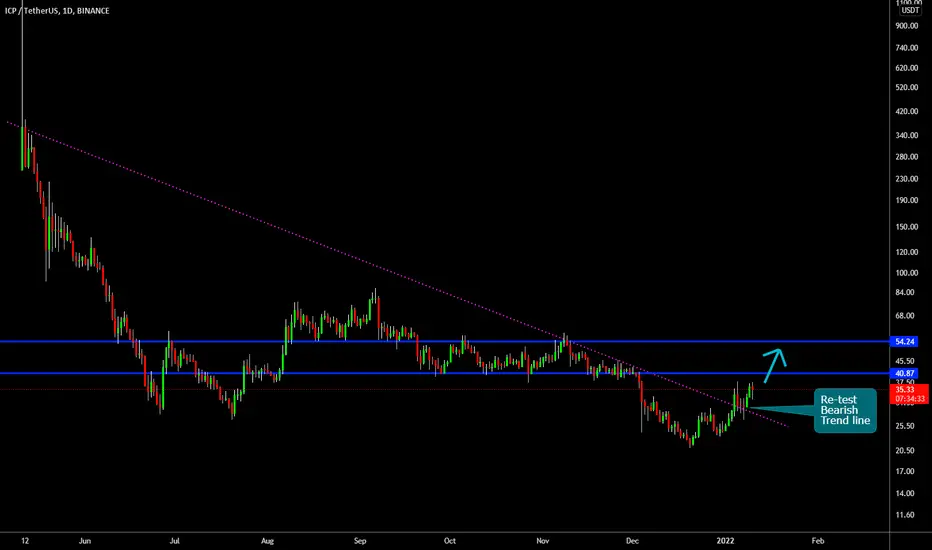This screenshot has width=932, height=550.
Task: Select the 54.24 blue price level label
Action: click(x=905, y=341)
